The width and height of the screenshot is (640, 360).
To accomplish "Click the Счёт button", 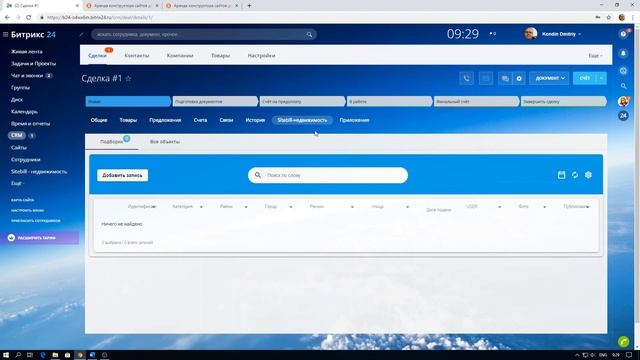I will [x=584, y=78].
